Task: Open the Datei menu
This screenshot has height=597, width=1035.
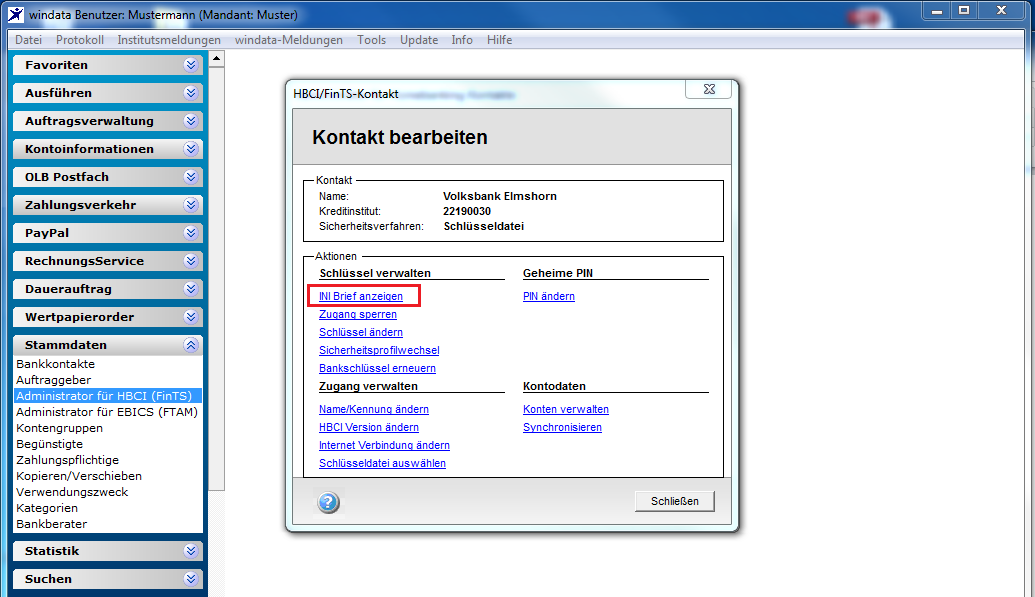Action: 28,40
